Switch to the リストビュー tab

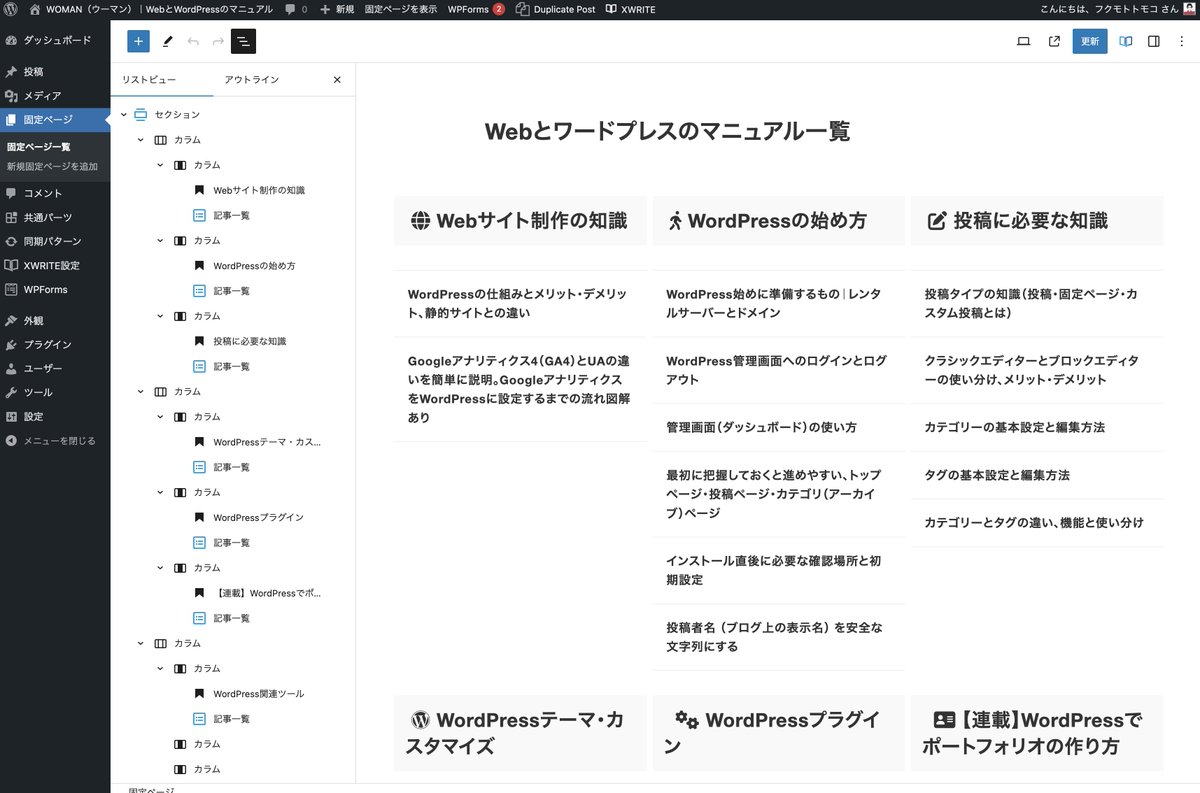click(x=149, y=80)
